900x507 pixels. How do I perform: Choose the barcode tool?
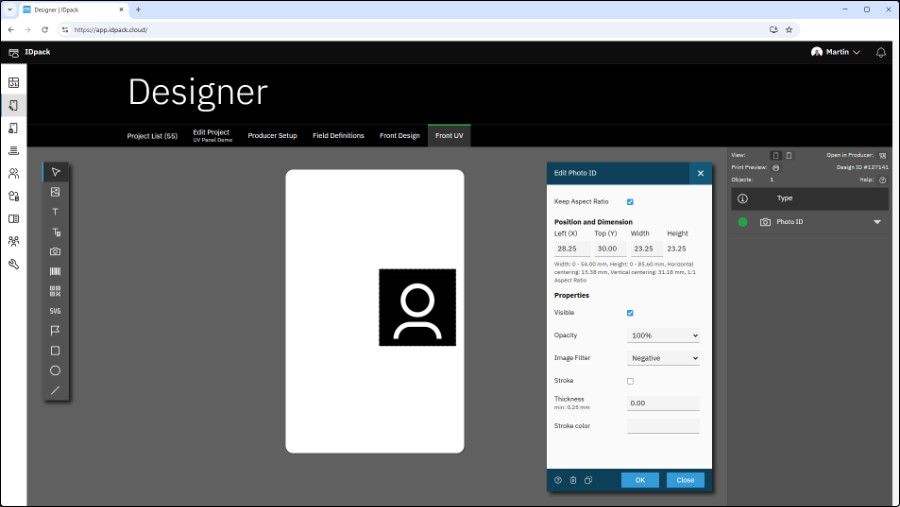(55, 271)
